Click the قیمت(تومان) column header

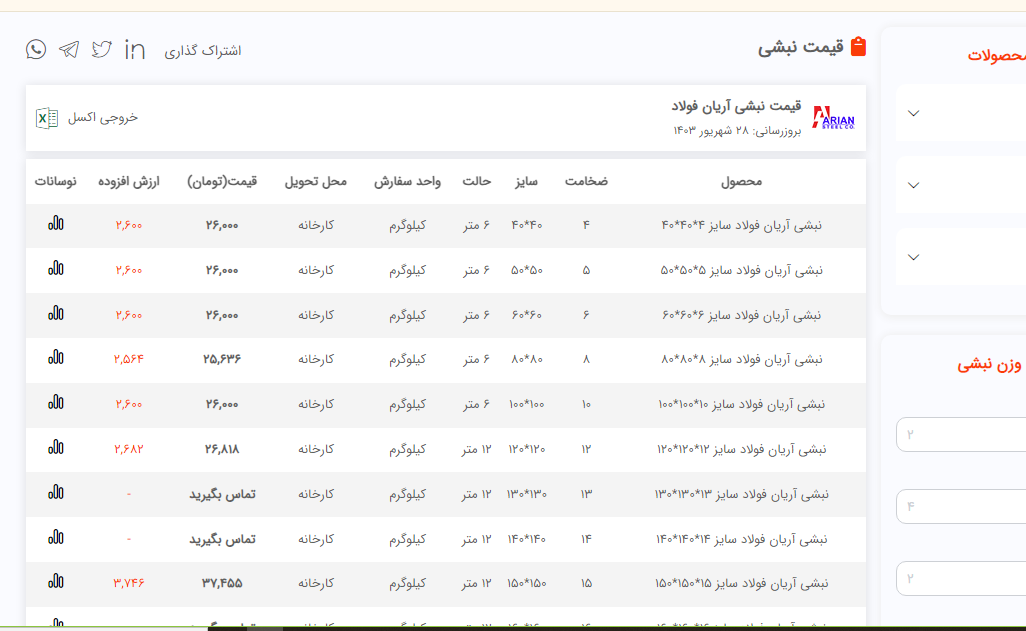(x=222, y=182)
